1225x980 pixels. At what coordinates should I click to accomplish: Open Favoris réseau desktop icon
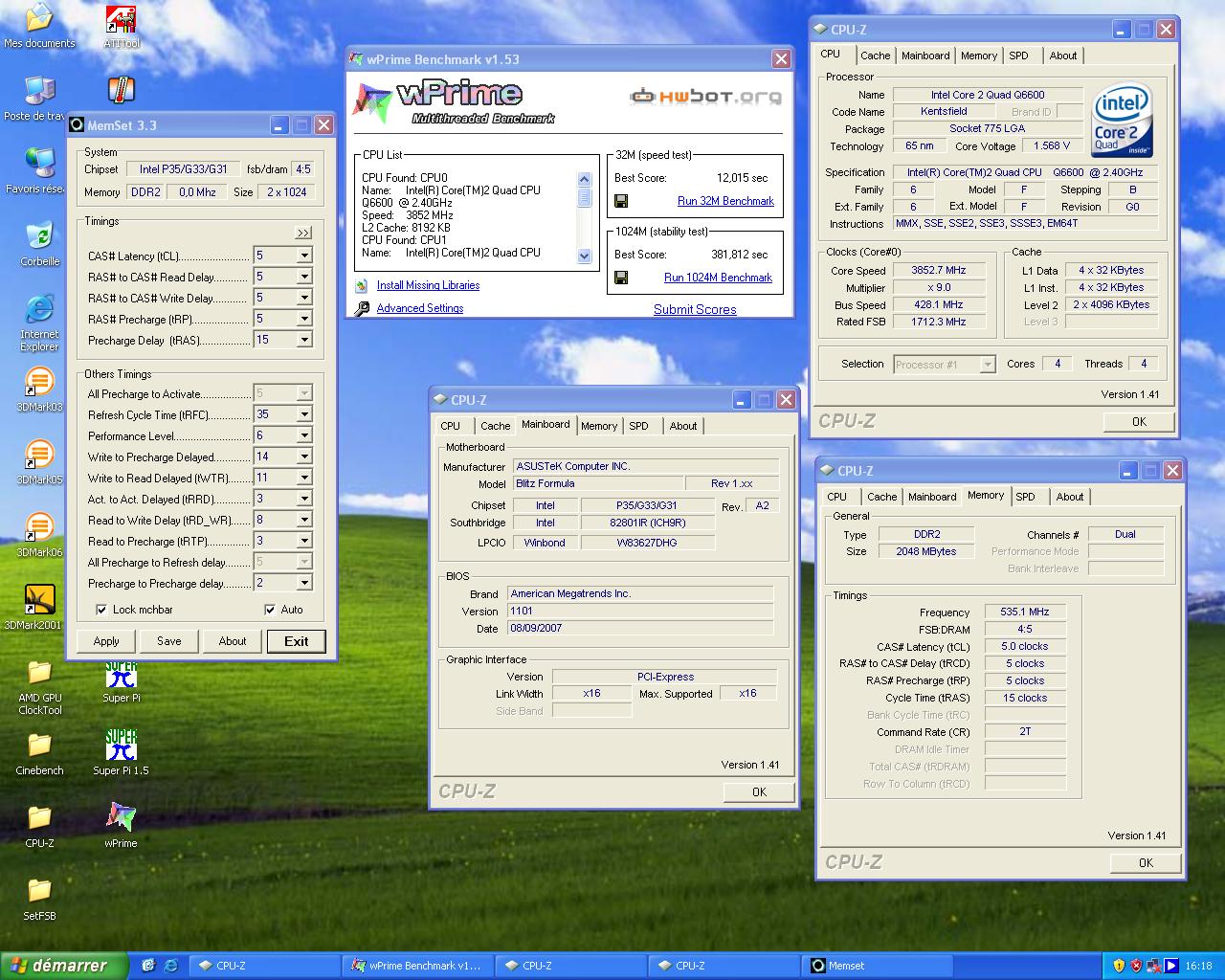tap(39, 163)
